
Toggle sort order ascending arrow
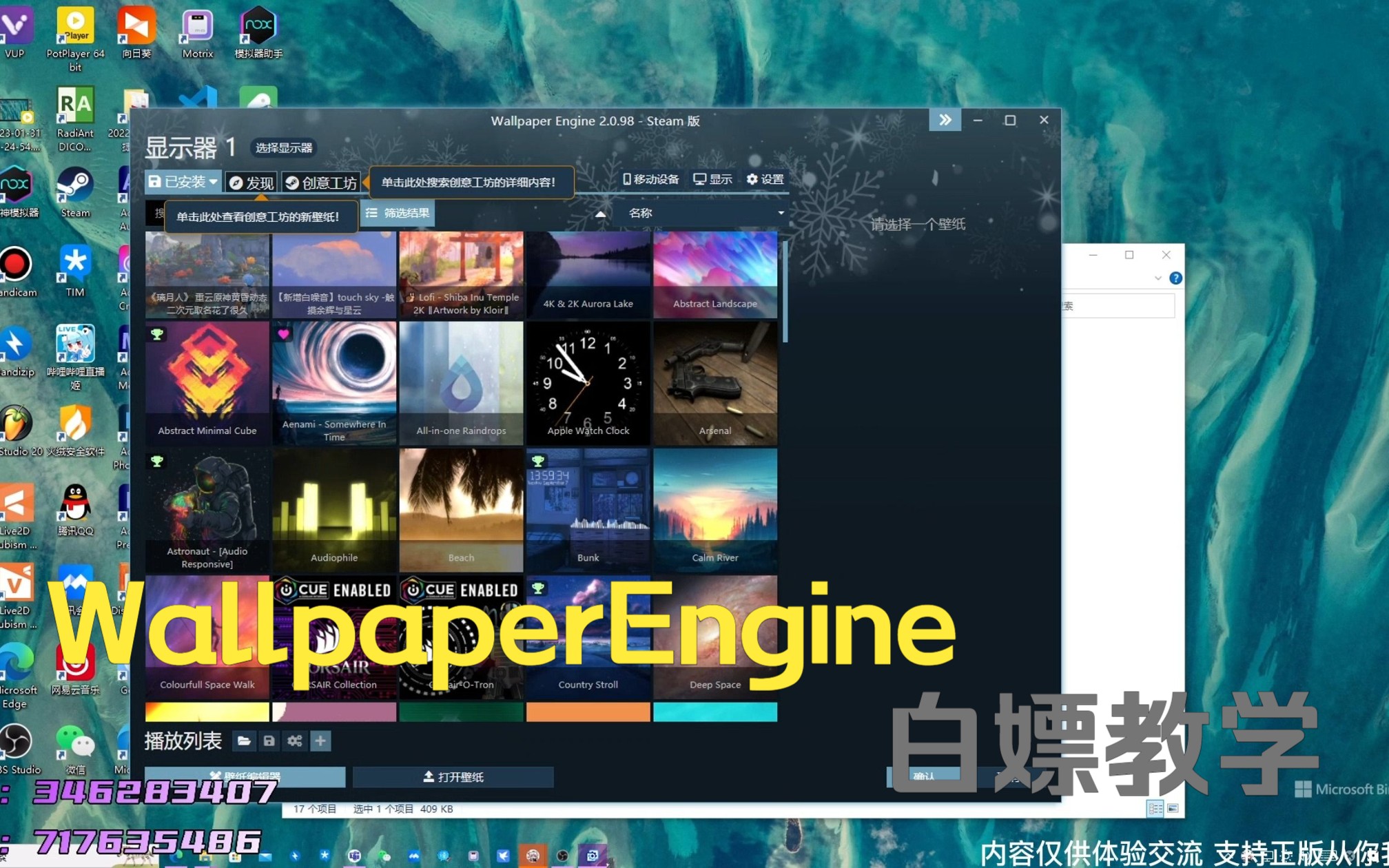pyautogui.click(x=601, y=214)
